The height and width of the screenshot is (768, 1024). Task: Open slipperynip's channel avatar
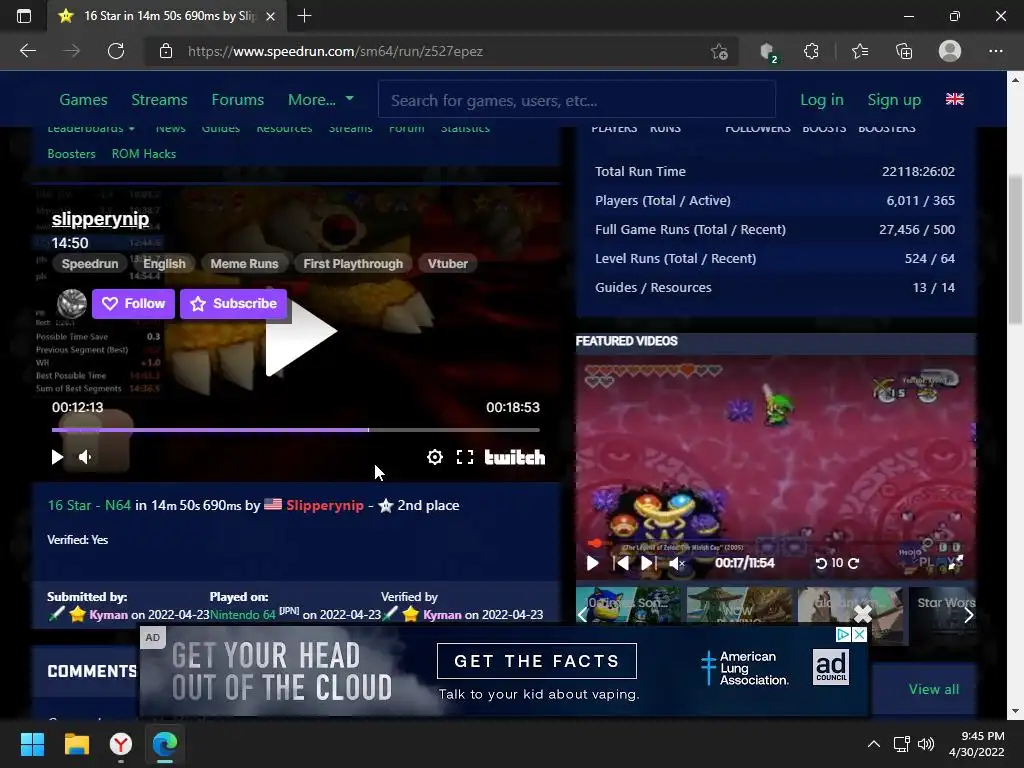pos(72,304)
